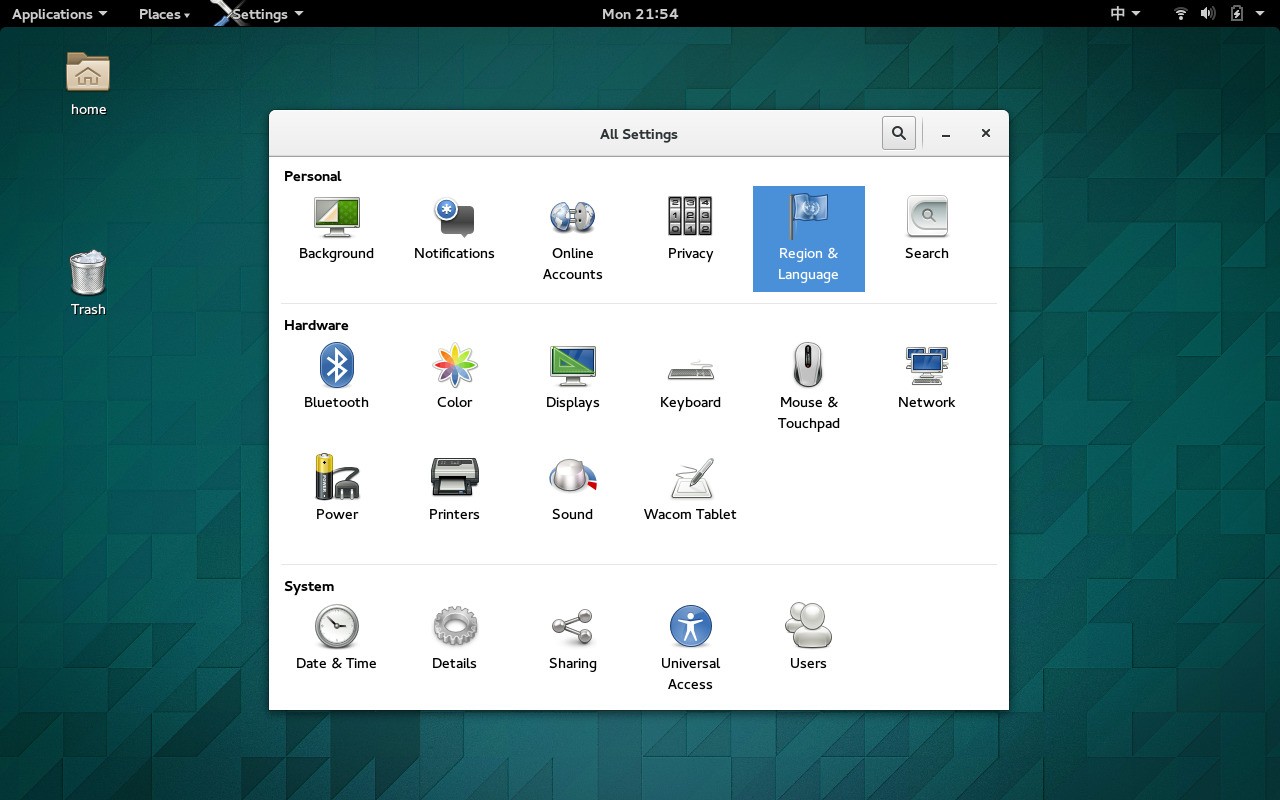Open Displays configuration

tap(572, 377)
